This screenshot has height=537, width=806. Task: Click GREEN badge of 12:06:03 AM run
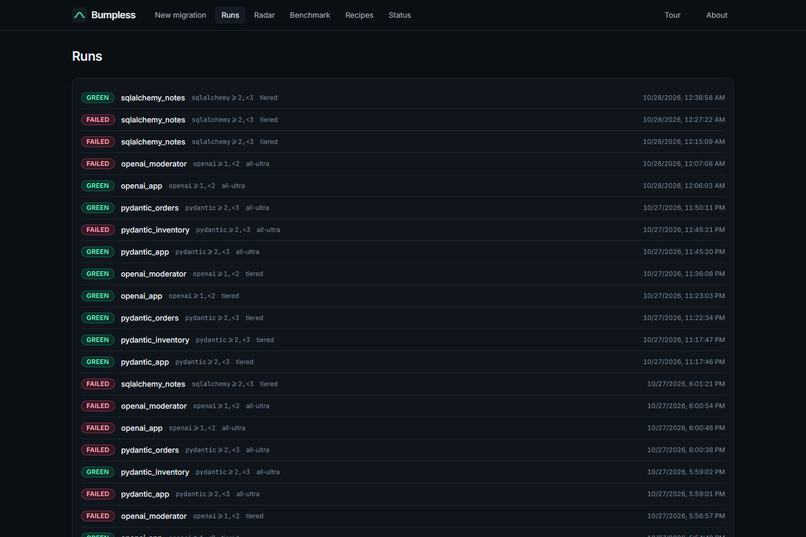coord(98,186)
